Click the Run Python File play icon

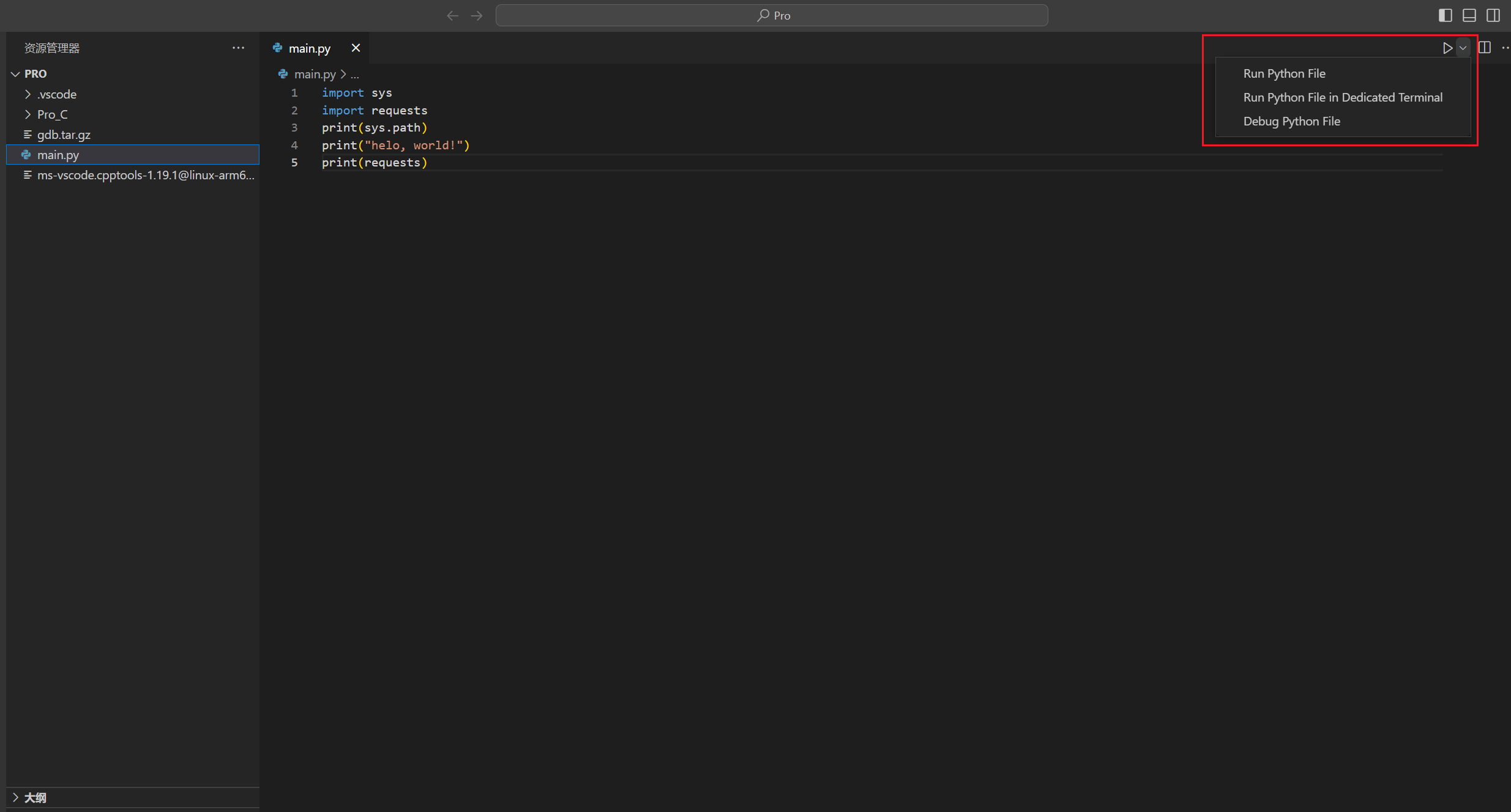pos(1447,48)
